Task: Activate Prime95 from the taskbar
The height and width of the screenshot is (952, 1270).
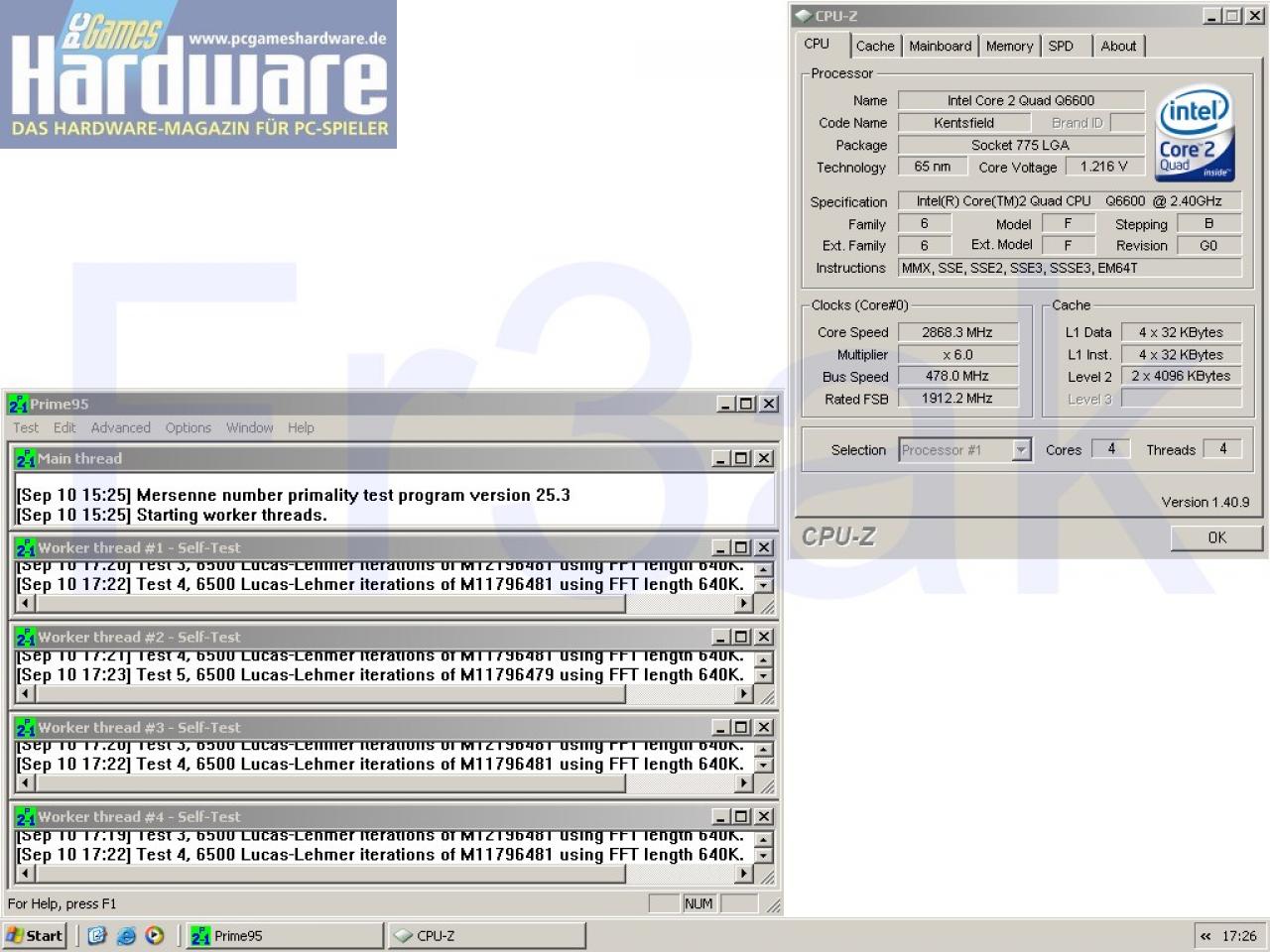Action: 285,935
